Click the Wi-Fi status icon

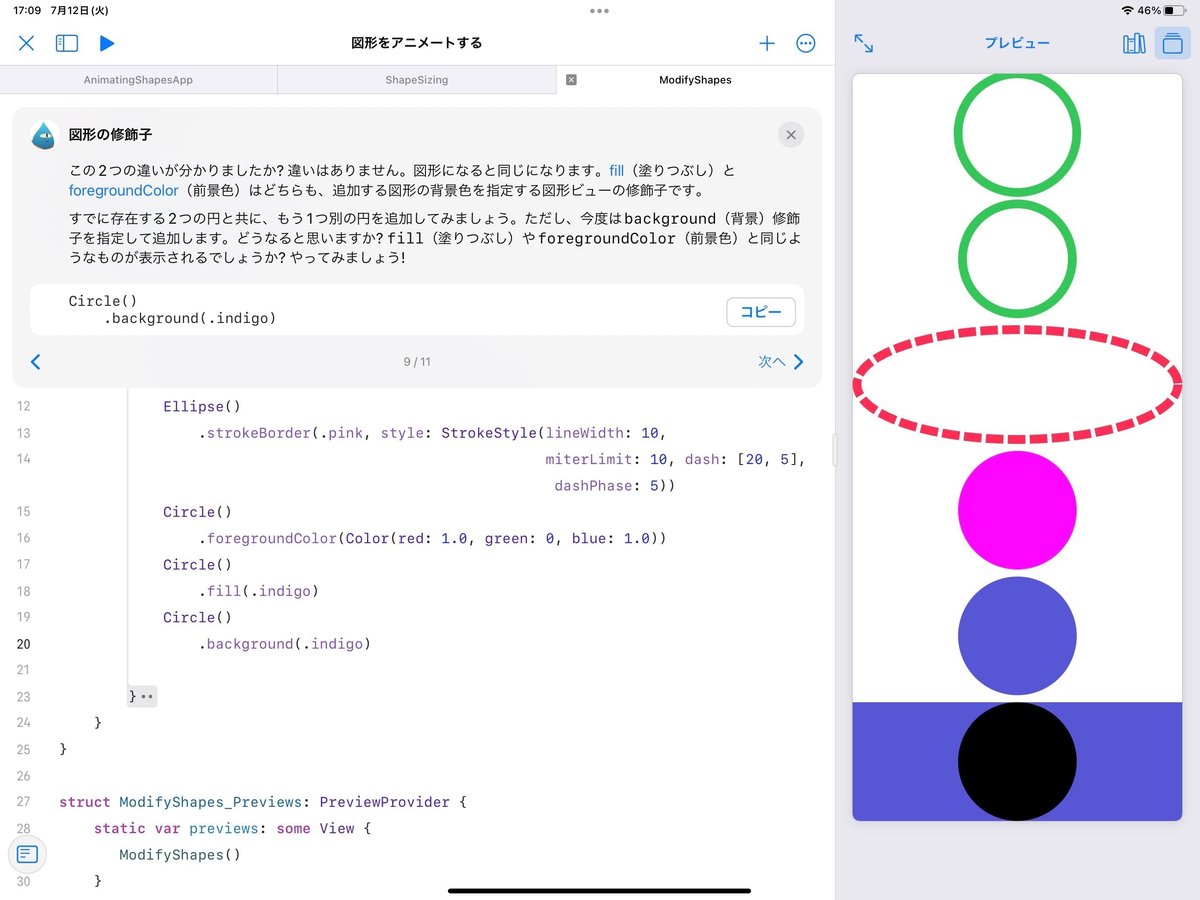coord(1128,10)
